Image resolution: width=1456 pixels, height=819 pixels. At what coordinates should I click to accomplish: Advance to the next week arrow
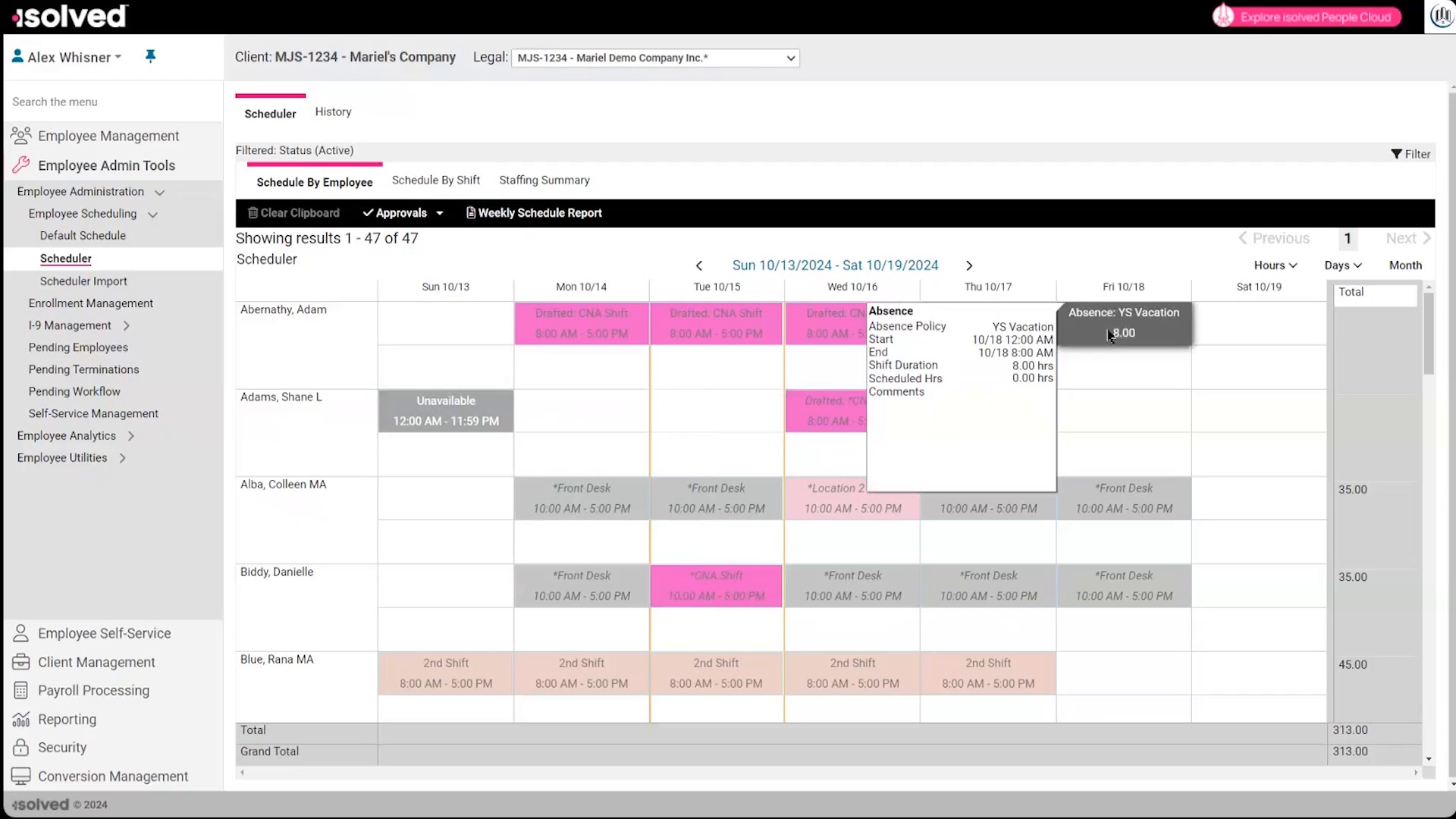tap(968, 265)
